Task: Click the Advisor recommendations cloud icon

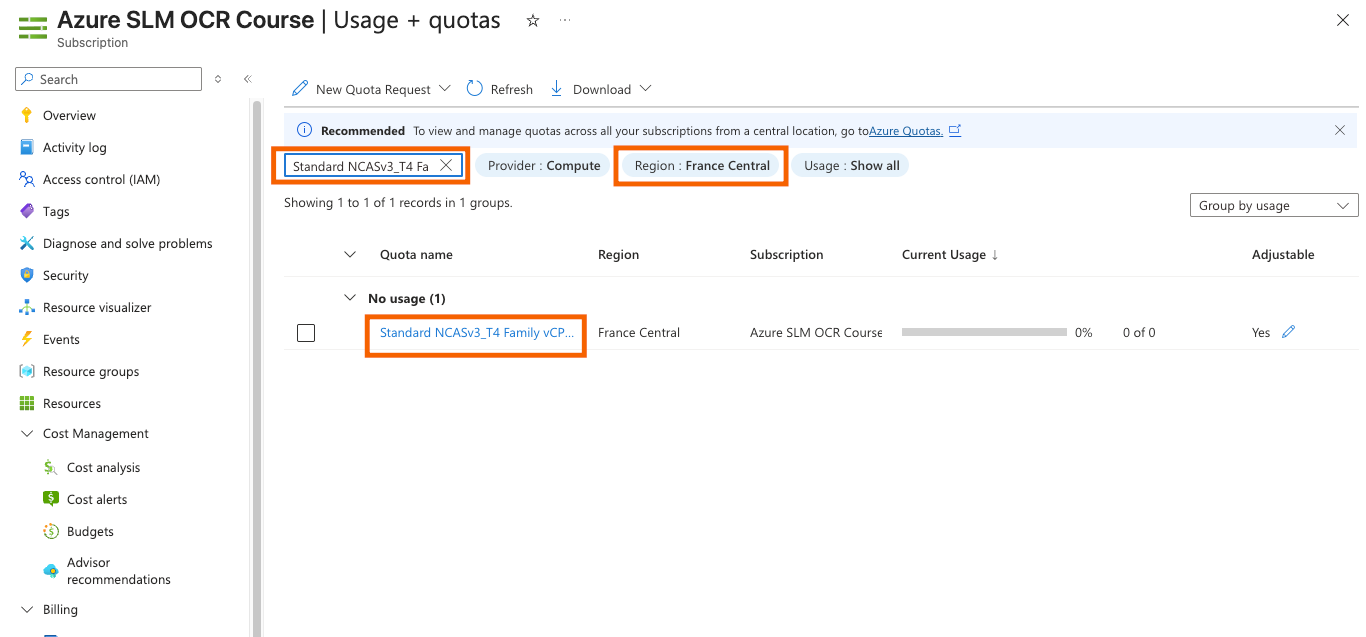Action: coord(51,571)
